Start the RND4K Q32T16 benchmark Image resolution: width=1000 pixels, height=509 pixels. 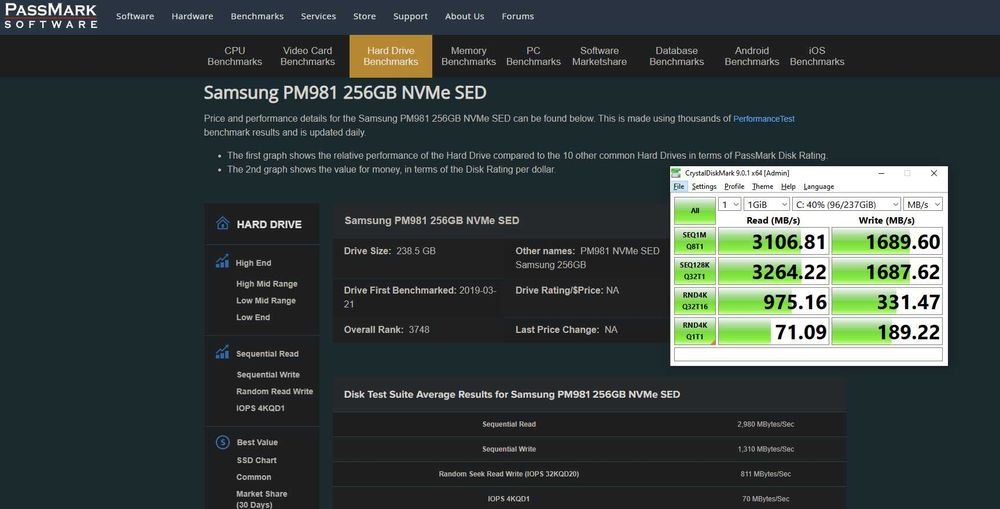694,301
